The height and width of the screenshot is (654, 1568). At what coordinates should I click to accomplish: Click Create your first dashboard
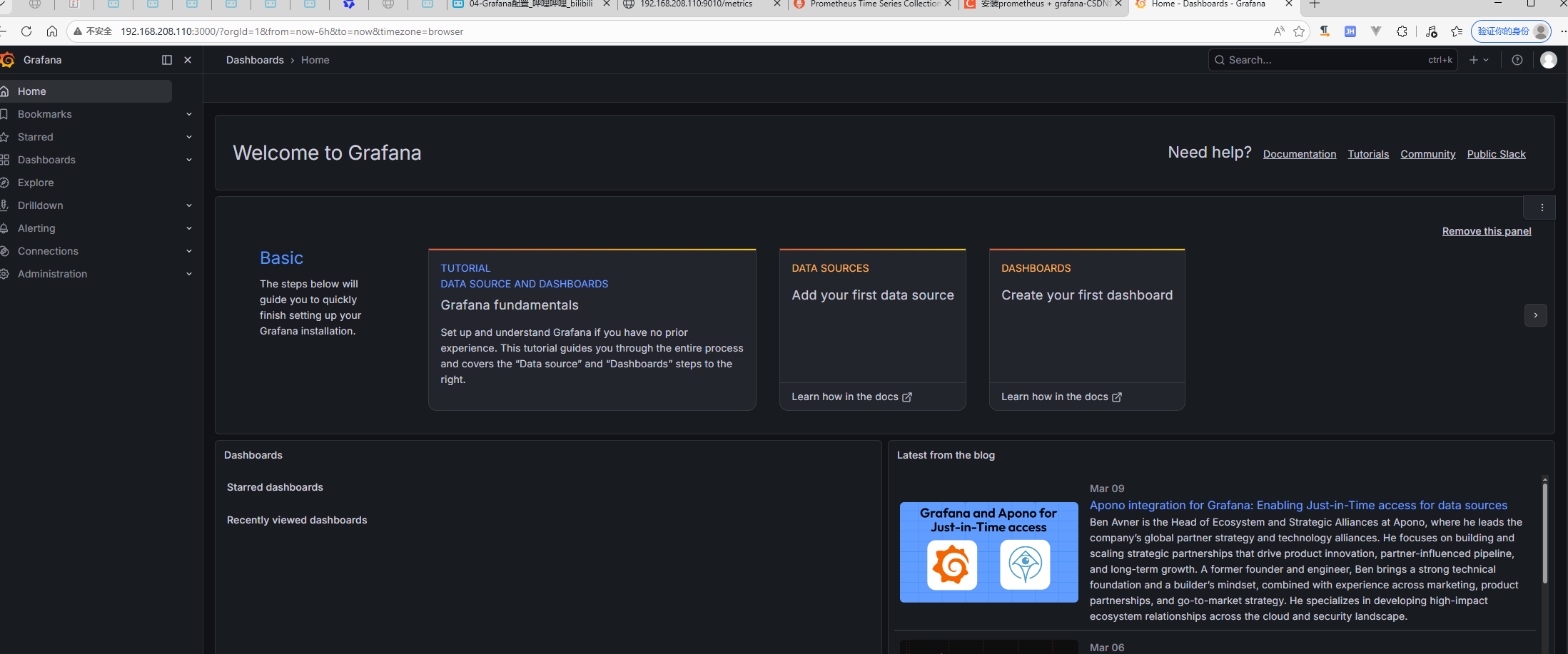pos(1086,295)
